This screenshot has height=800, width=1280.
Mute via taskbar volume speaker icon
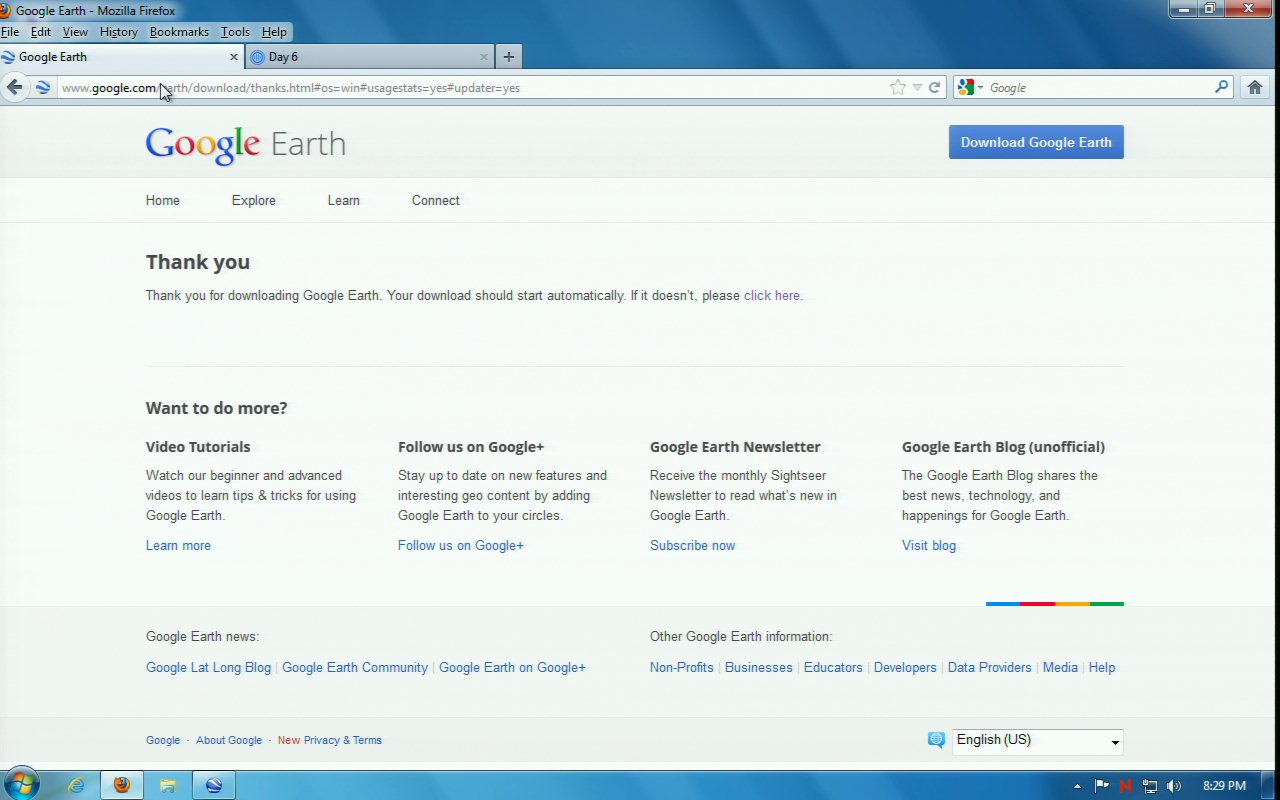(x=1173, y=786)
